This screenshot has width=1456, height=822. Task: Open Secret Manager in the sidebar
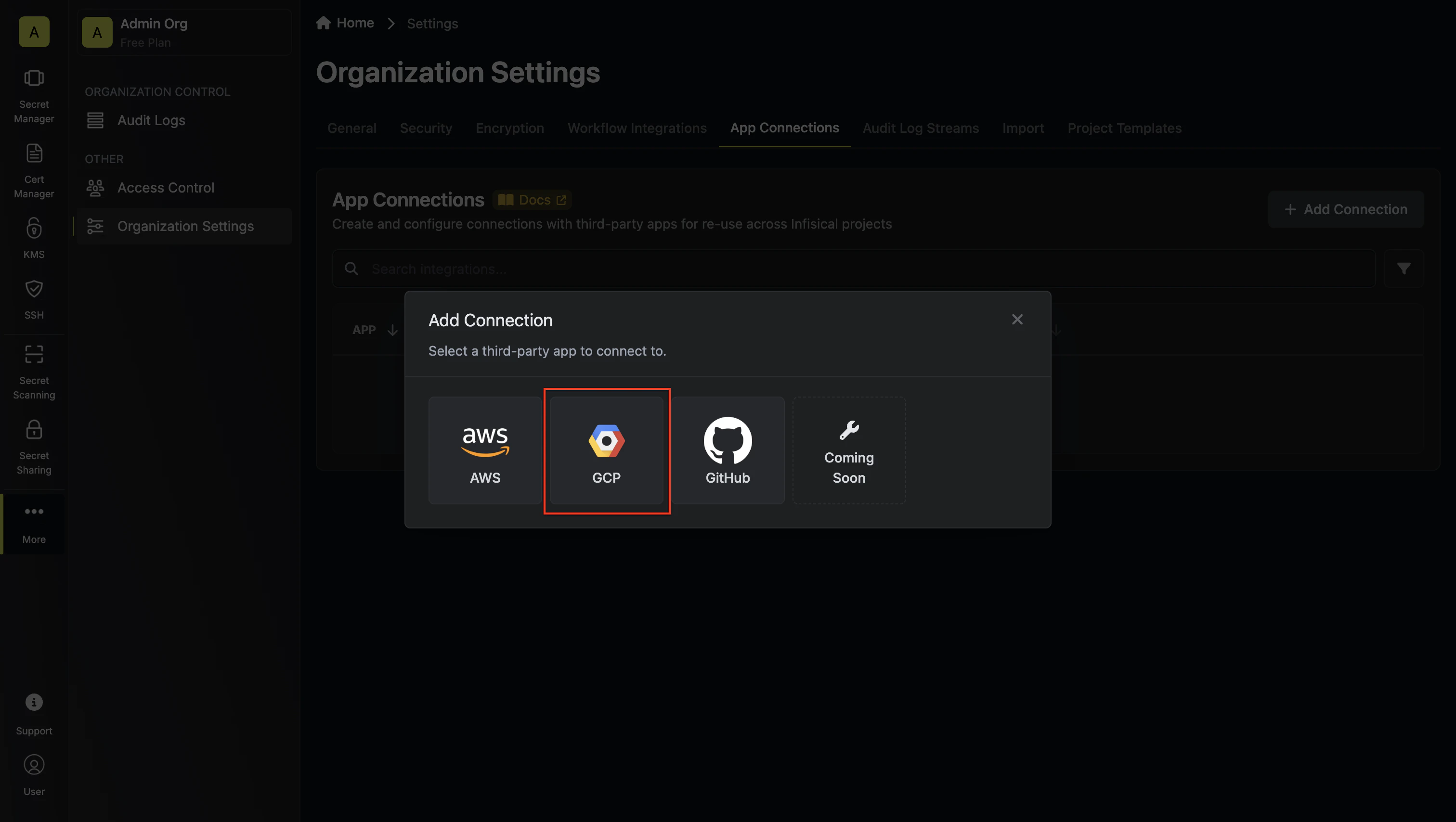(x=34, y=96)
